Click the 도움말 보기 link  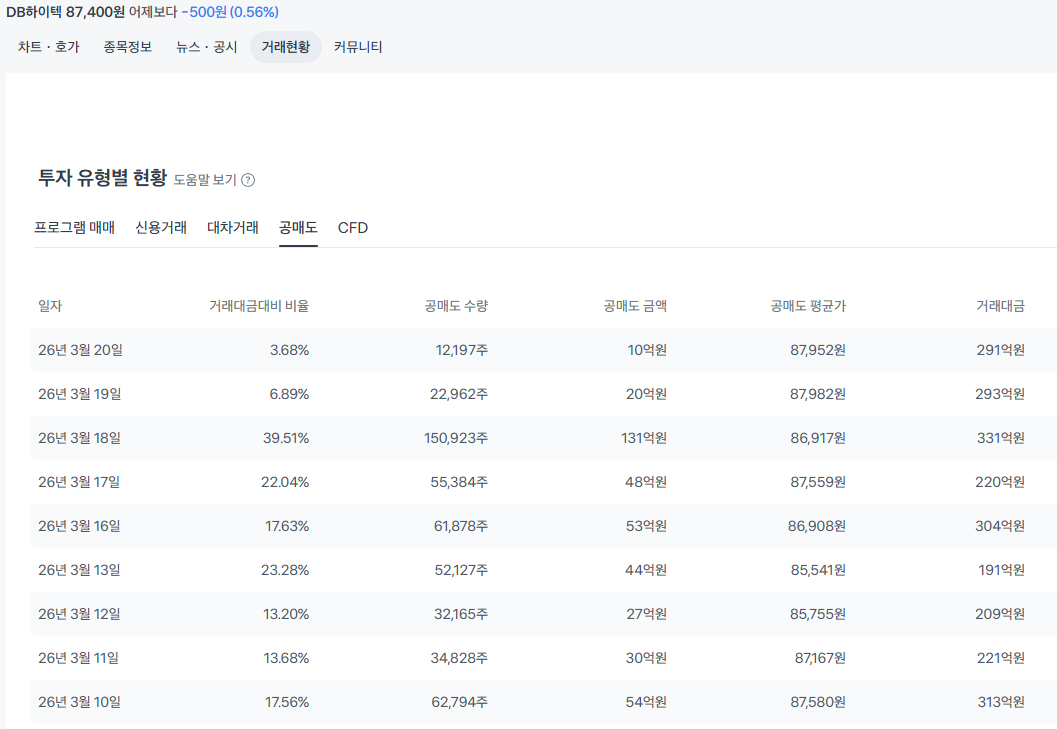pyautogui.click(x=205, y=180)
